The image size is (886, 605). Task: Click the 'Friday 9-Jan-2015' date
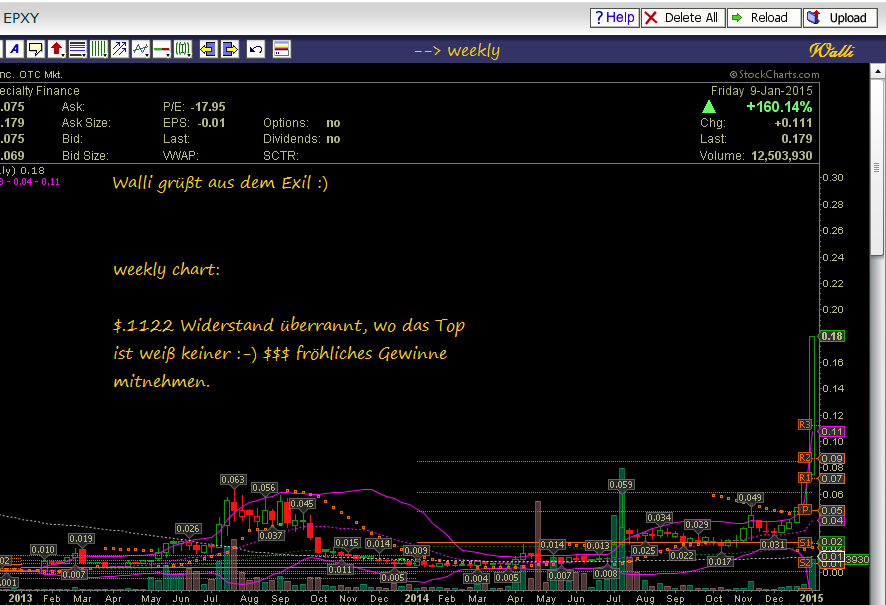coord(761,91)
